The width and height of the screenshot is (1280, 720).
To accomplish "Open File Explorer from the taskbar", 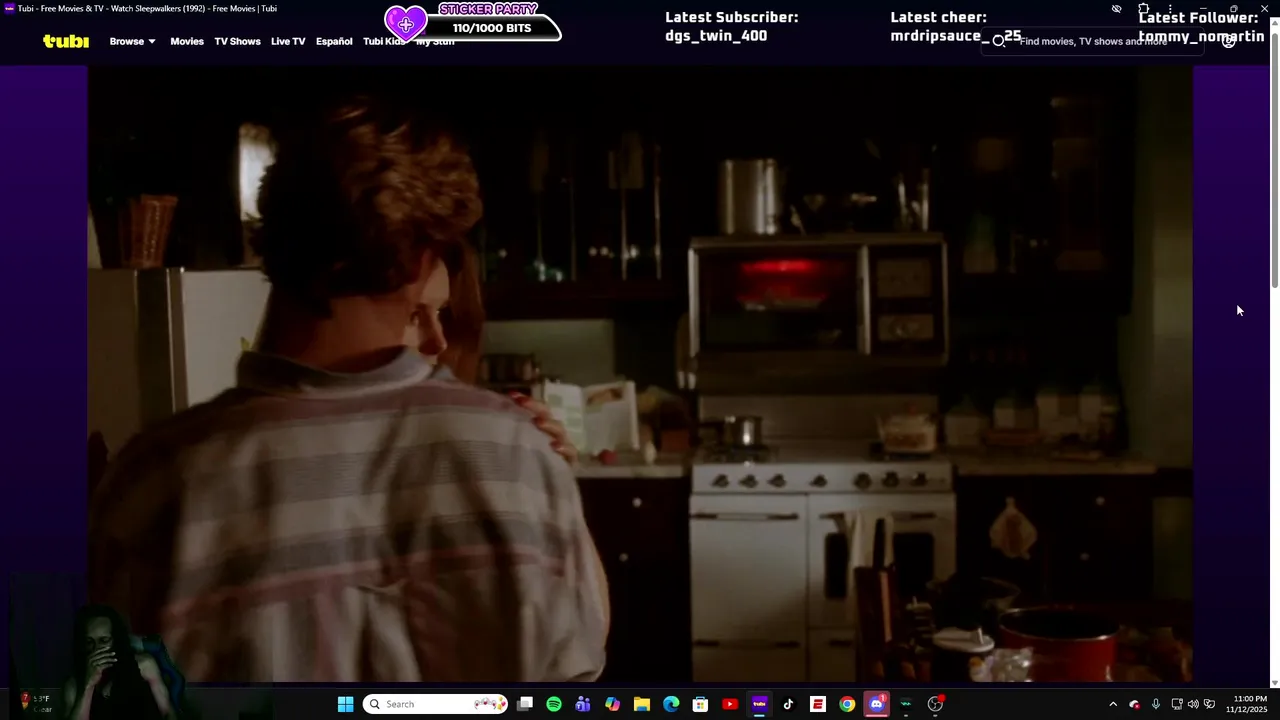I will [x=642, y=704].
